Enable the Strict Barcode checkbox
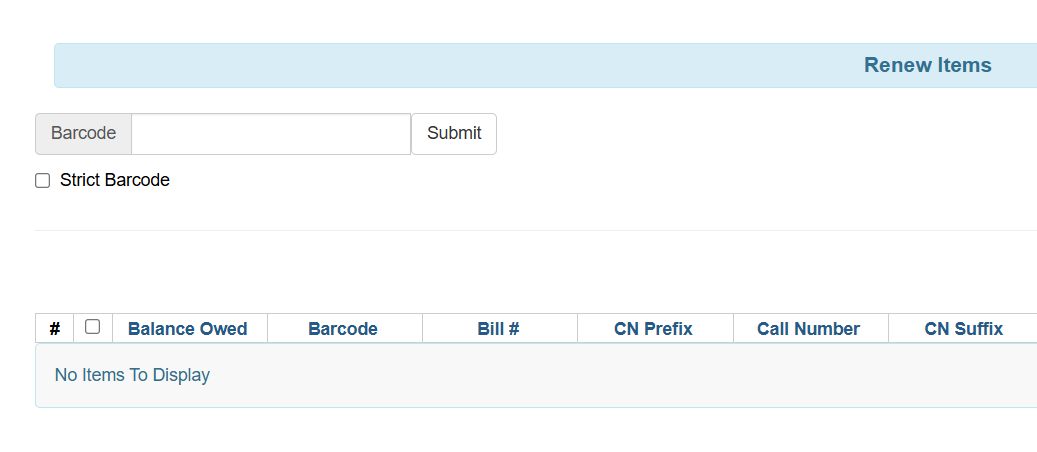 click(x=42, y=181)
